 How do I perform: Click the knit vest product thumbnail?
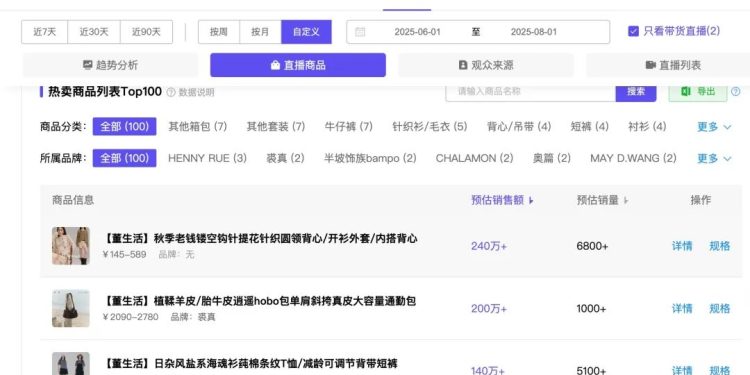[71, 246]
